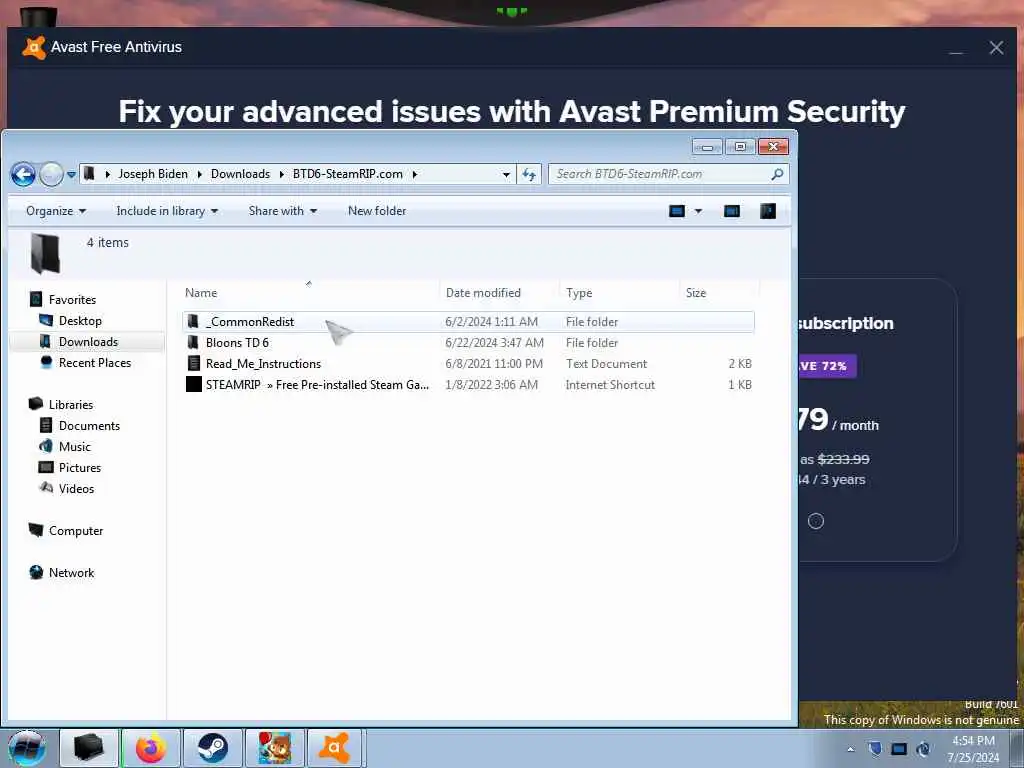Click the Avast logo in title bar
The width and height of the screenshot is (1024, 768).
click(x=34, y=48)
